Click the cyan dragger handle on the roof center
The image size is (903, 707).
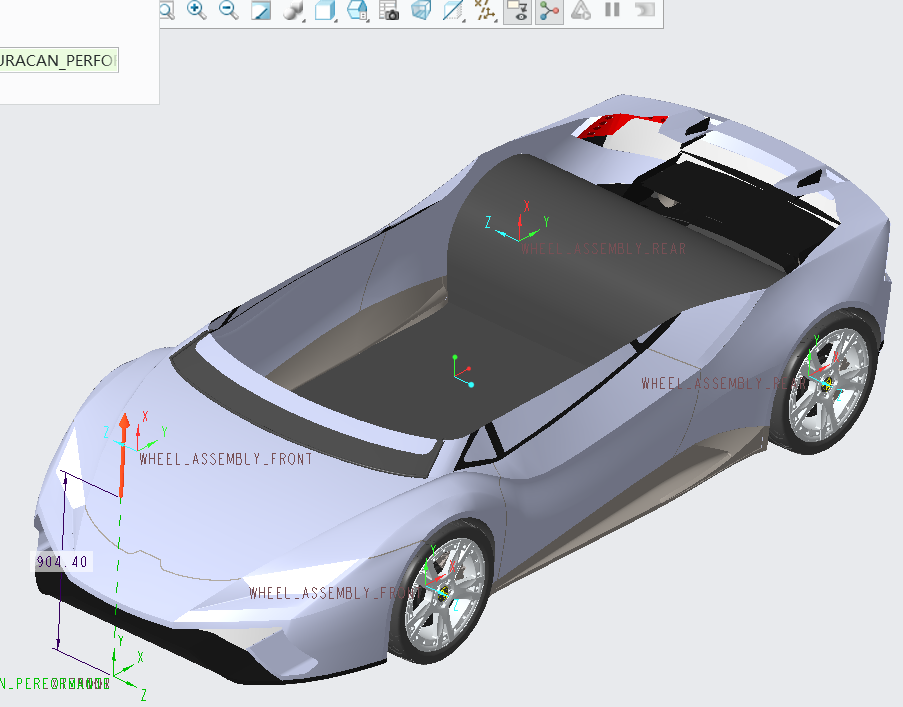point(471,385)
